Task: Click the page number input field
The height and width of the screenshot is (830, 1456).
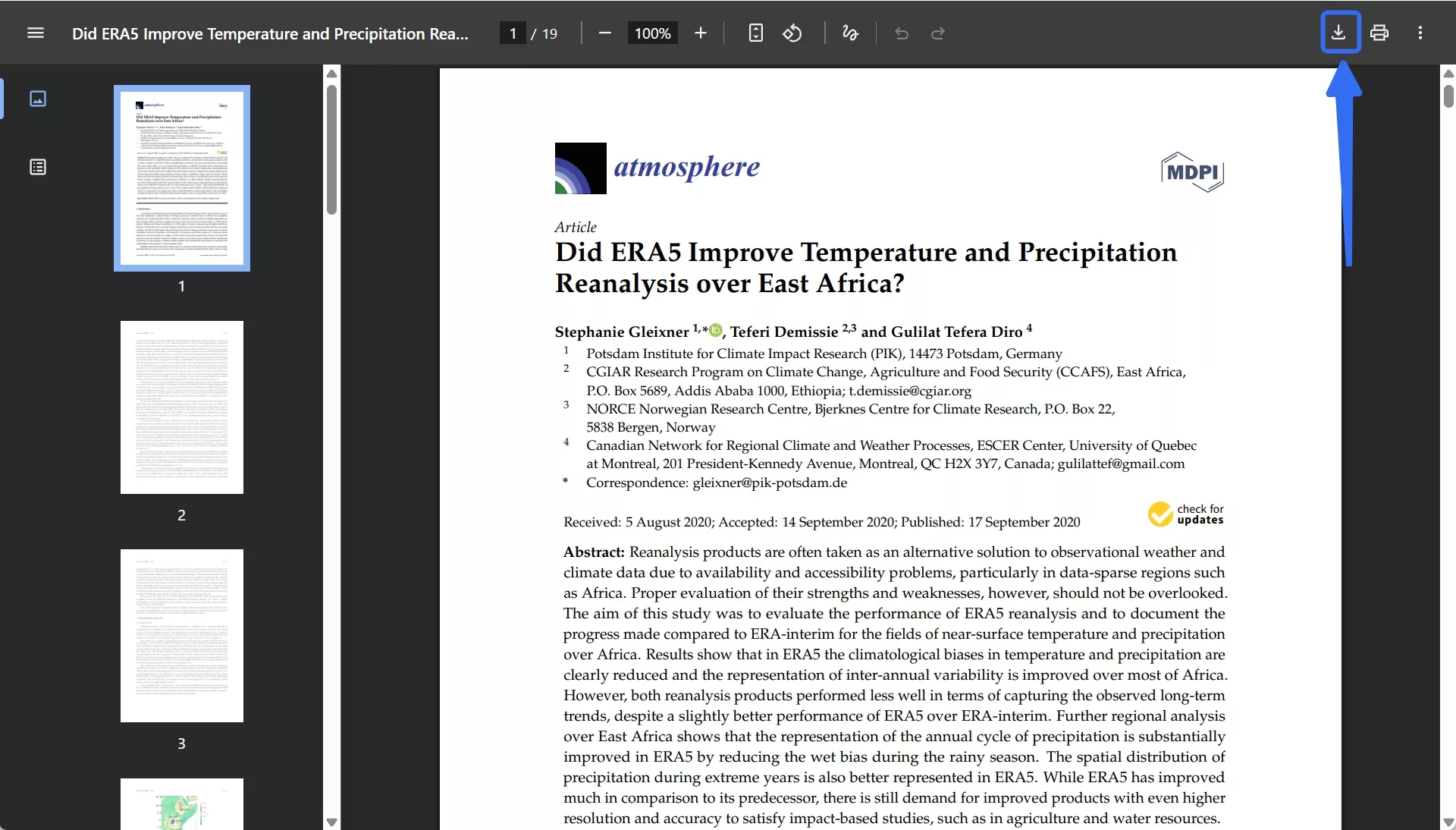Action: (x=513, y=33)
